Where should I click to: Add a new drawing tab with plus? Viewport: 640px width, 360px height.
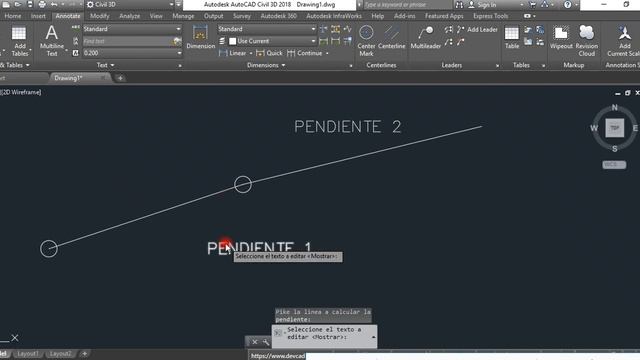120,78
